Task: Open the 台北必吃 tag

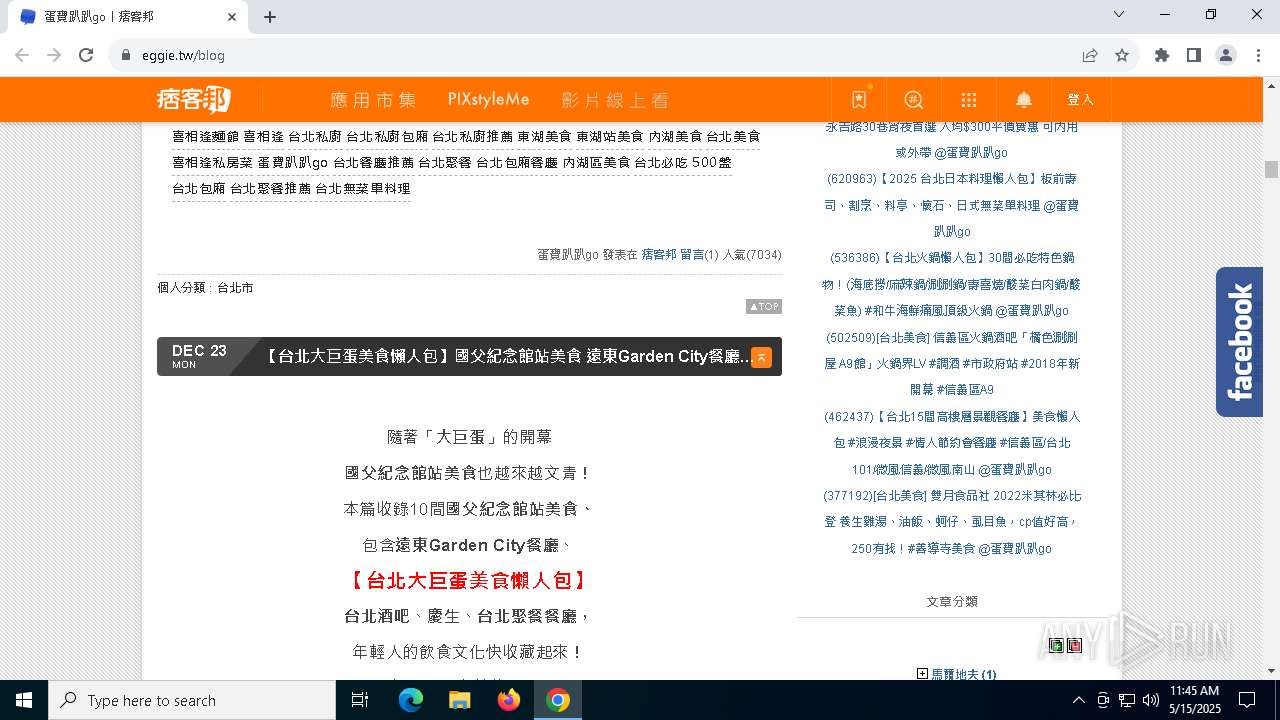Action: pos(661,162)
